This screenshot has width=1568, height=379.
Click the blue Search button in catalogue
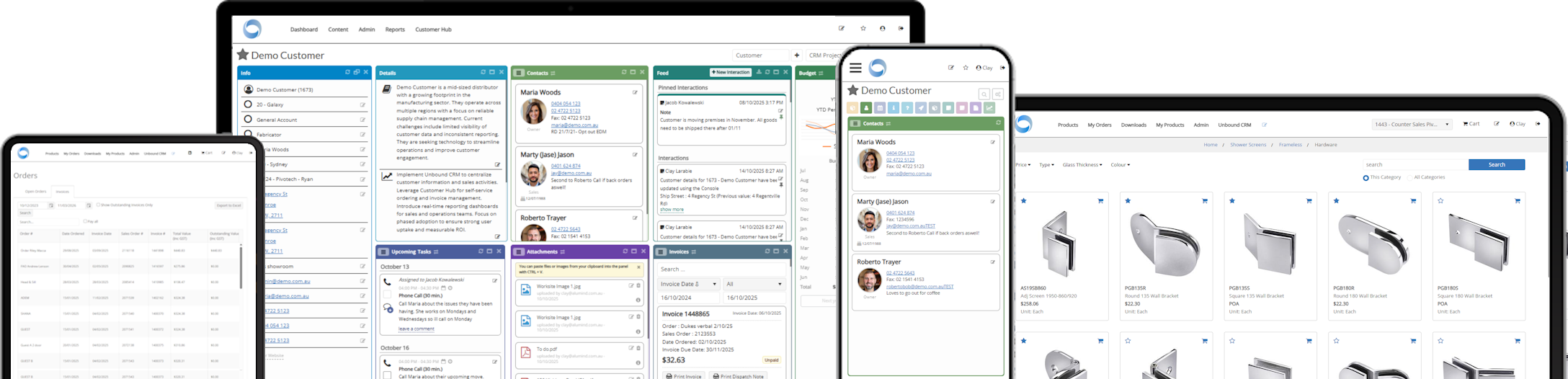1496,165
